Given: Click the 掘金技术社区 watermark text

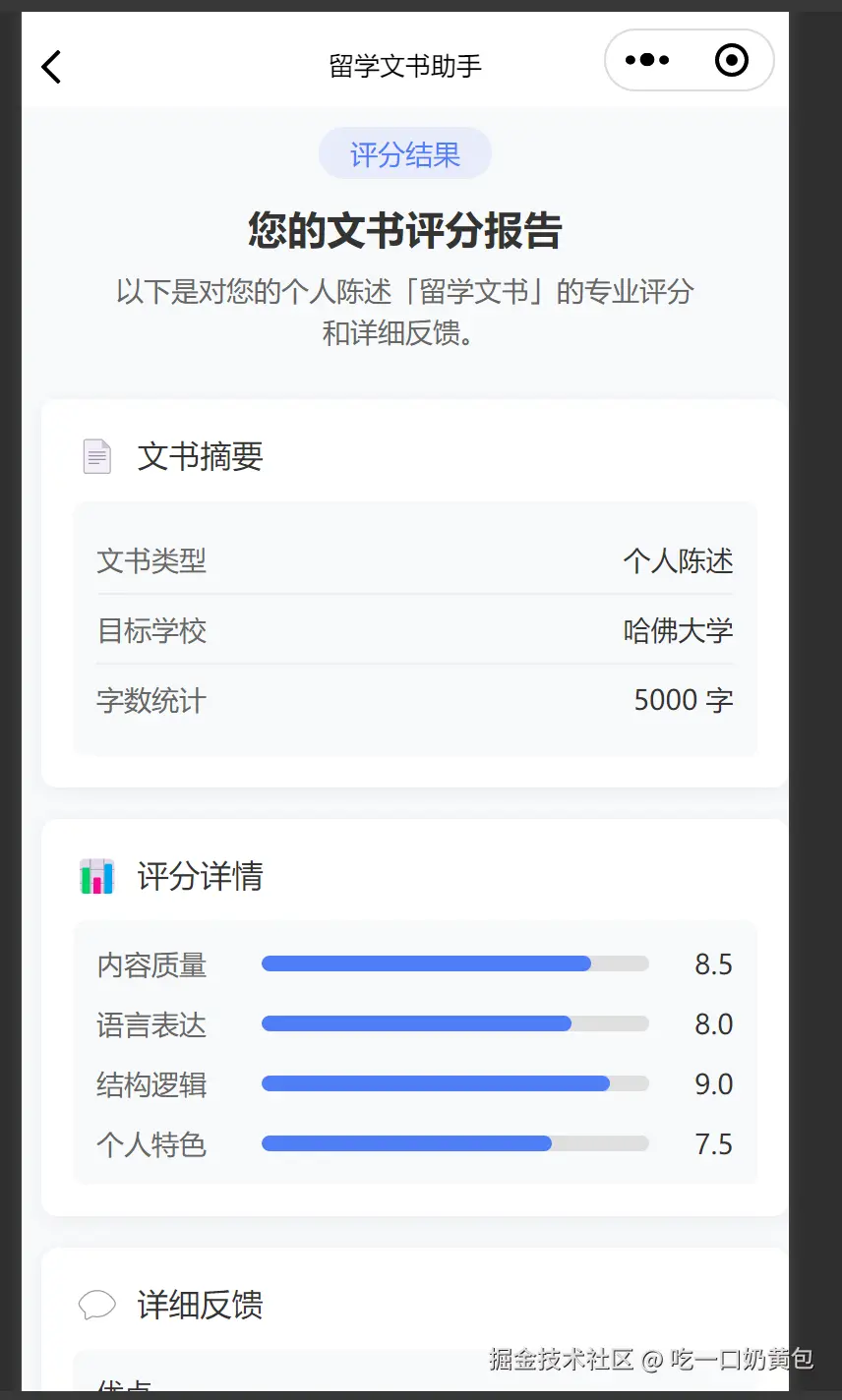Looking at the screenshot, I should pyautogui.click(x=563, y=1360).
